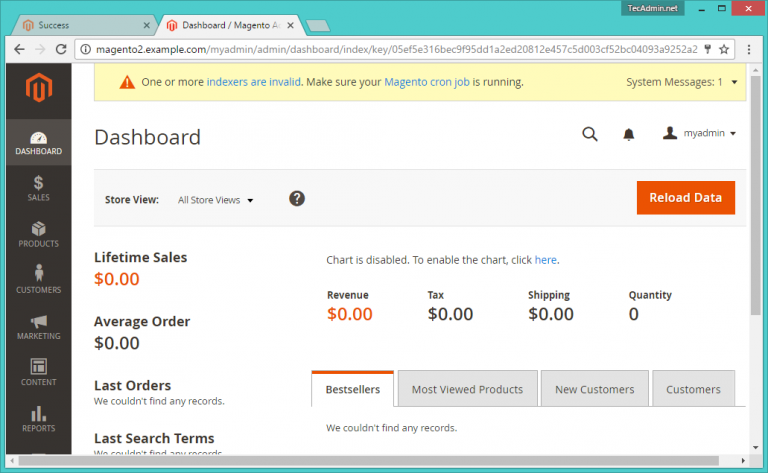Viewport: 768px width, 473px height.
Task: Expand System Messages dropdown
Action: (681, 82)
